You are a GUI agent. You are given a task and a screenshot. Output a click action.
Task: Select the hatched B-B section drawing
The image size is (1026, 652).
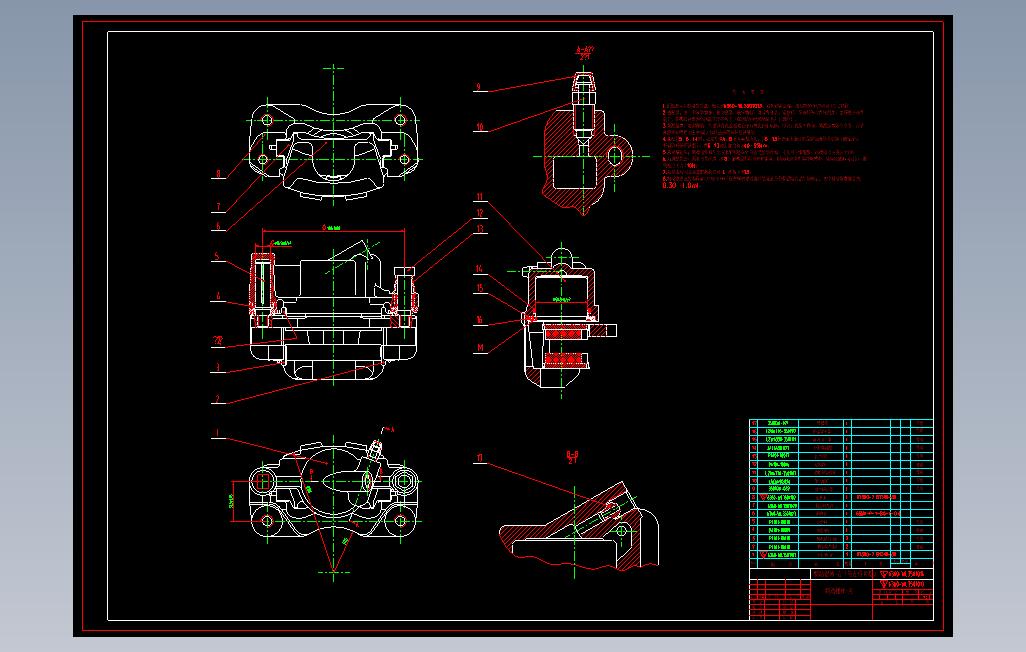point(580,526)
